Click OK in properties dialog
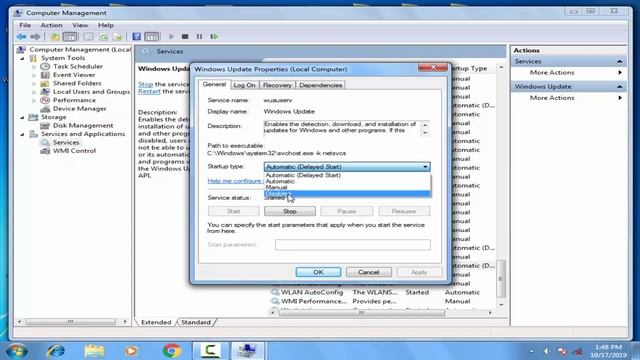This screenshot has width=640, height=360. [318, 272]
